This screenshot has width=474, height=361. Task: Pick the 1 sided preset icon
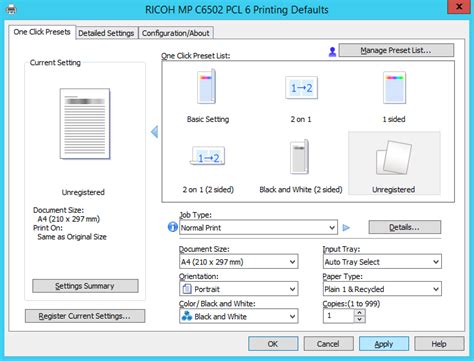(x=394, y=87)
